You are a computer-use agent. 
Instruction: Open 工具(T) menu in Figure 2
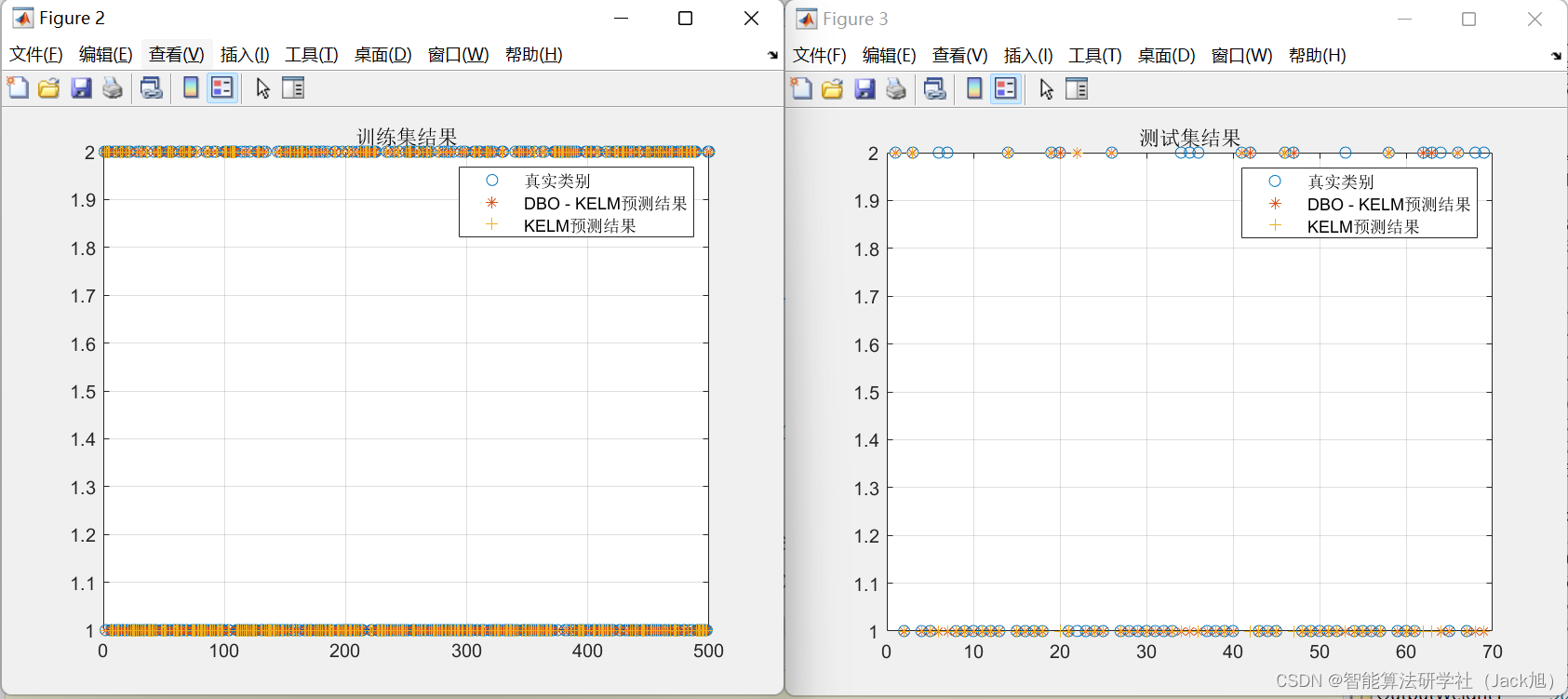[312, 54]
